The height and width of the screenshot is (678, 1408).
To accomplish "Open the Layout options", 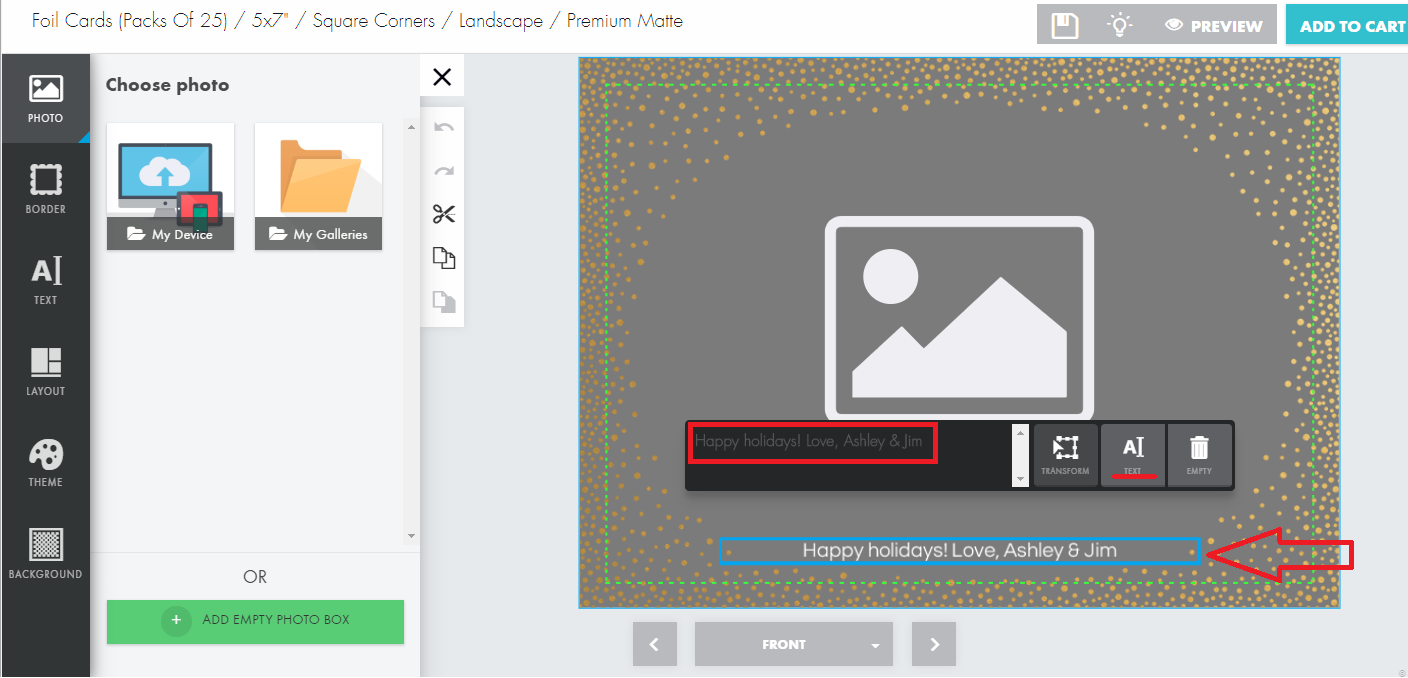I will pos(45,372).
